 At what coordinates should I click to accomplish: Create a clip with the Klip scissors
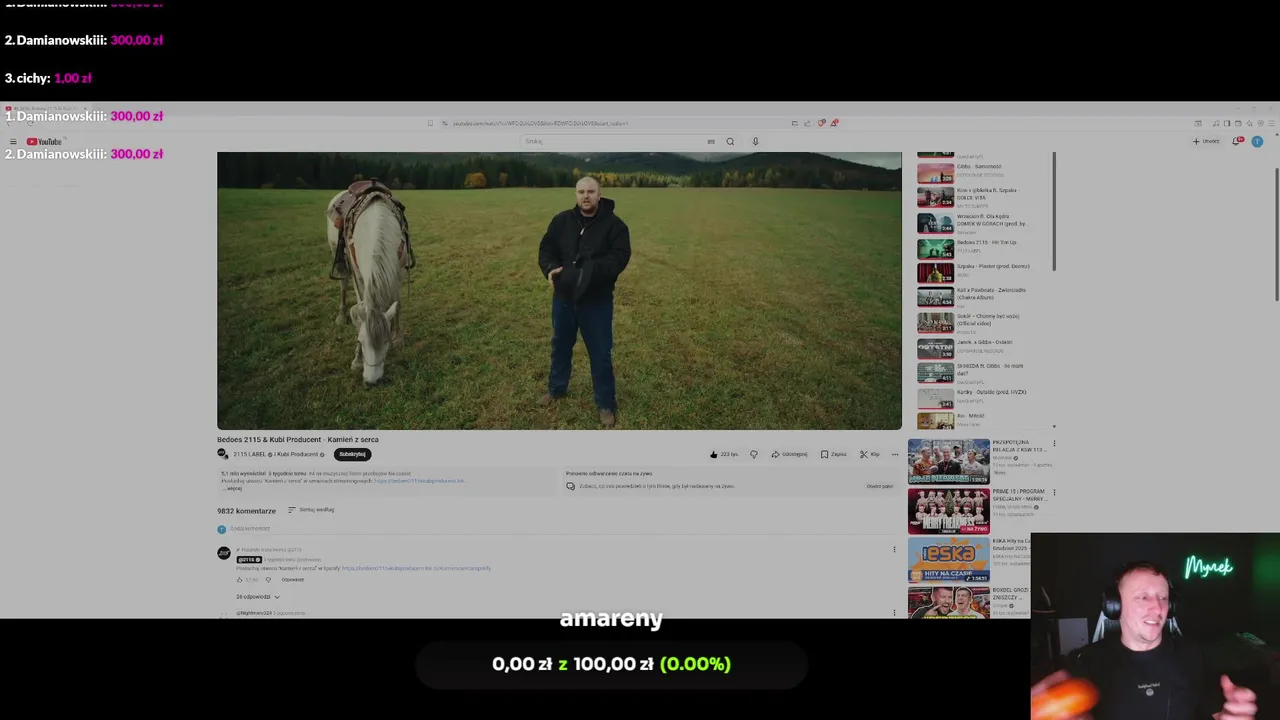click(870, 454)
